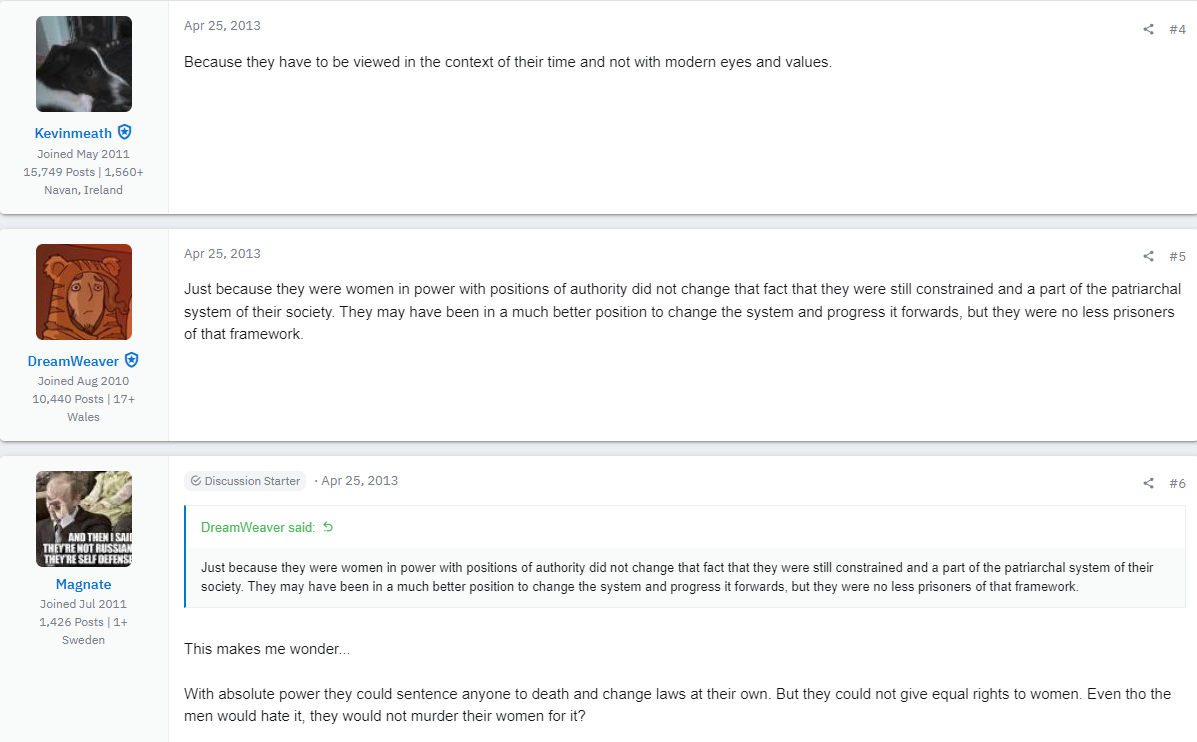Viewport: 1197px width, 742px height.
Task: Click the share icon on post #5
Action: click(1148, 256)
